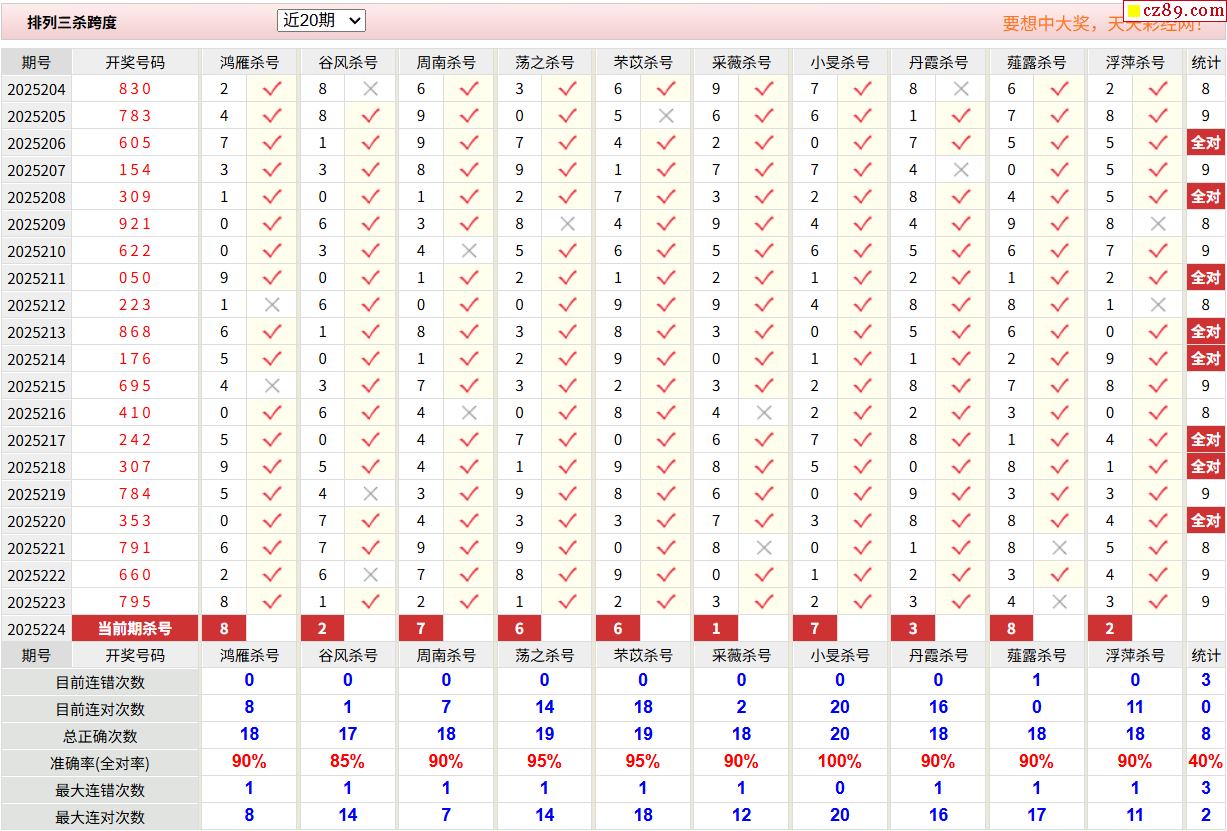Click the 全对 badge in row 2025214
This screenshot has height=831, width=1227.
point(1206,359)
